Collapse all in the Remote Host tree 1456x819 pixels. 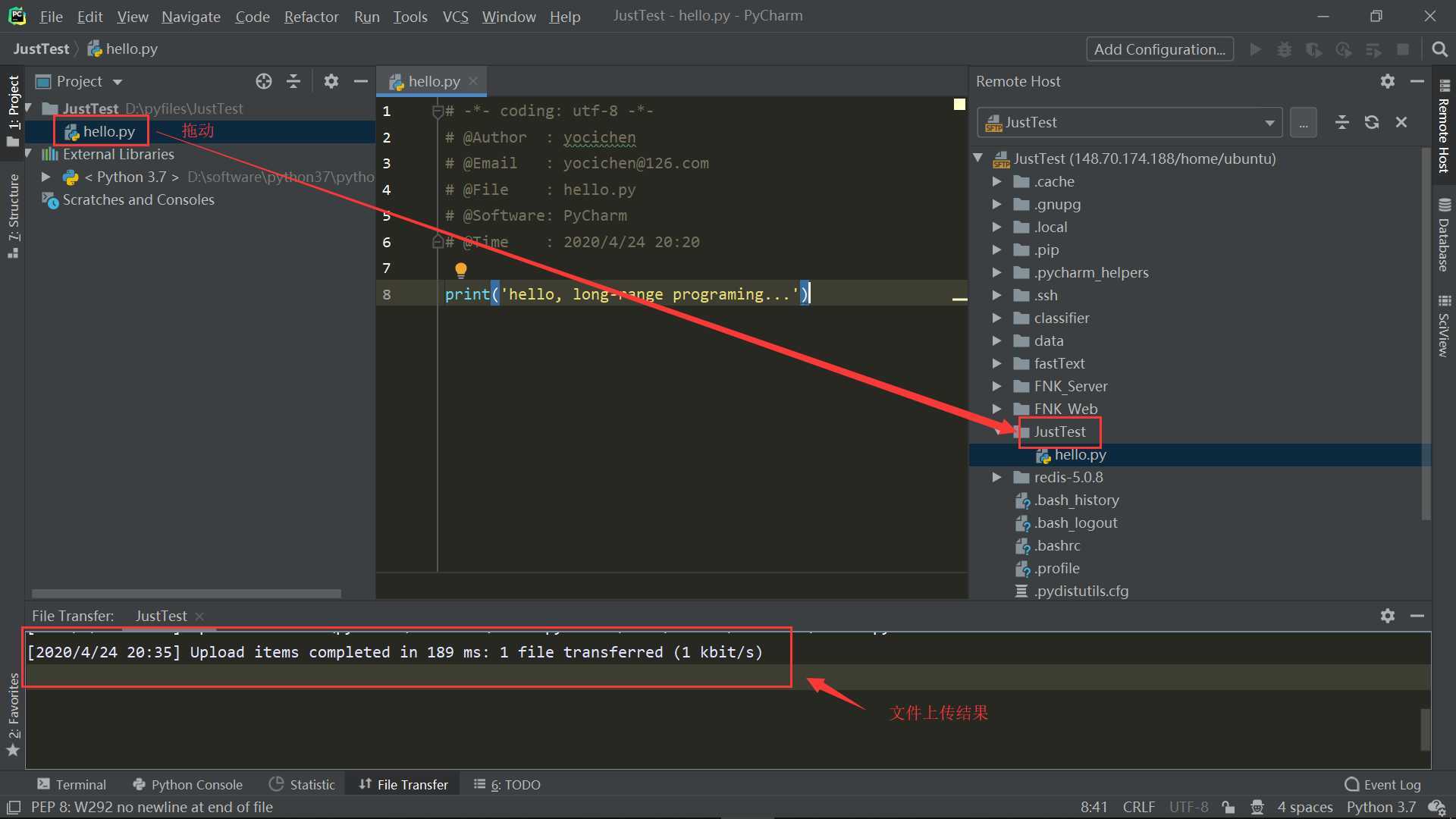tap(1342, 122)
